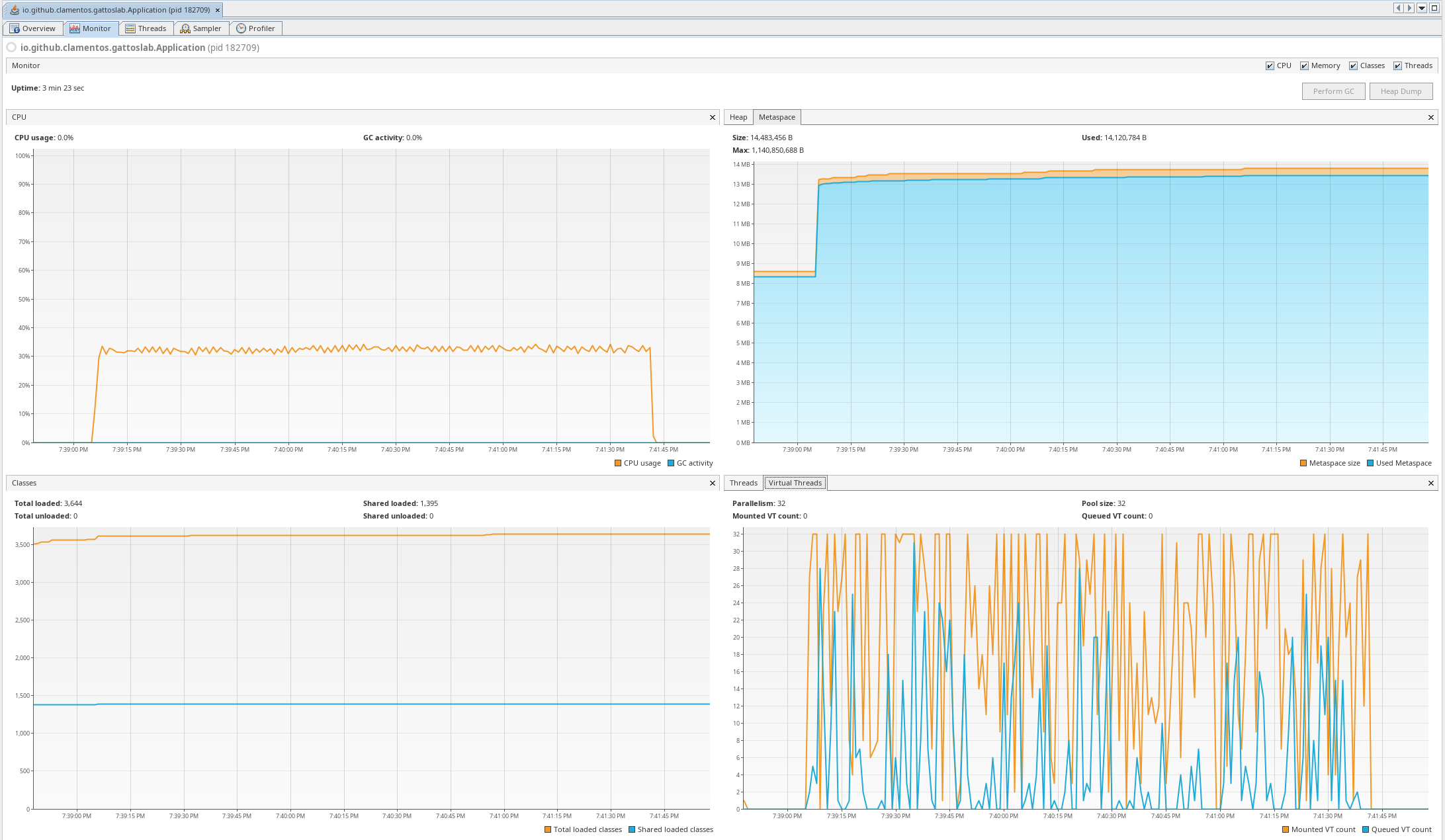Maximize the window using top-right square icon
The width and height of the screenshot is (1445, 840).
click(x=1434, y=8)
